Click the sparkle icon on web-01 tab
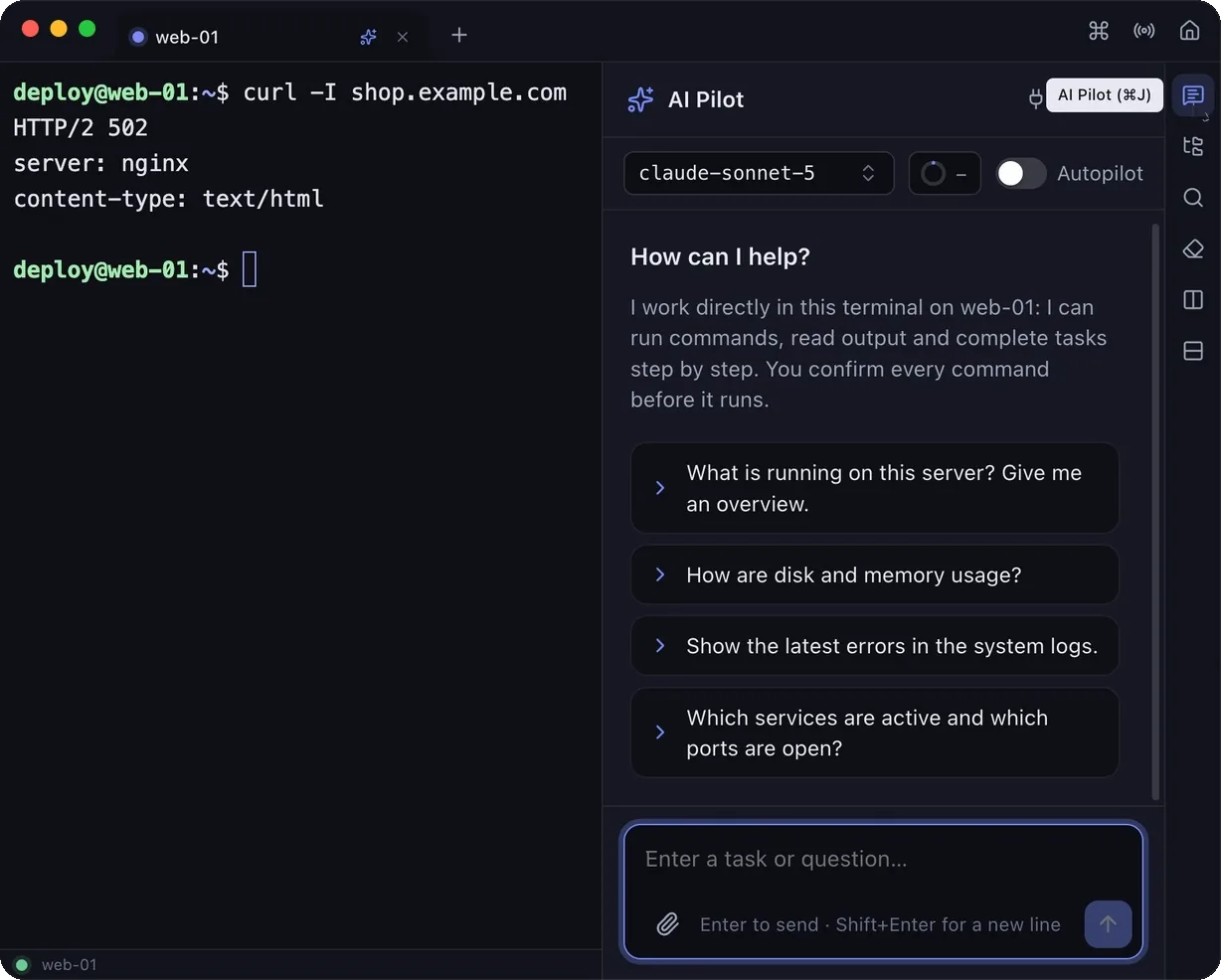Viewport: 1221px width, 980px height. point(368,37)
